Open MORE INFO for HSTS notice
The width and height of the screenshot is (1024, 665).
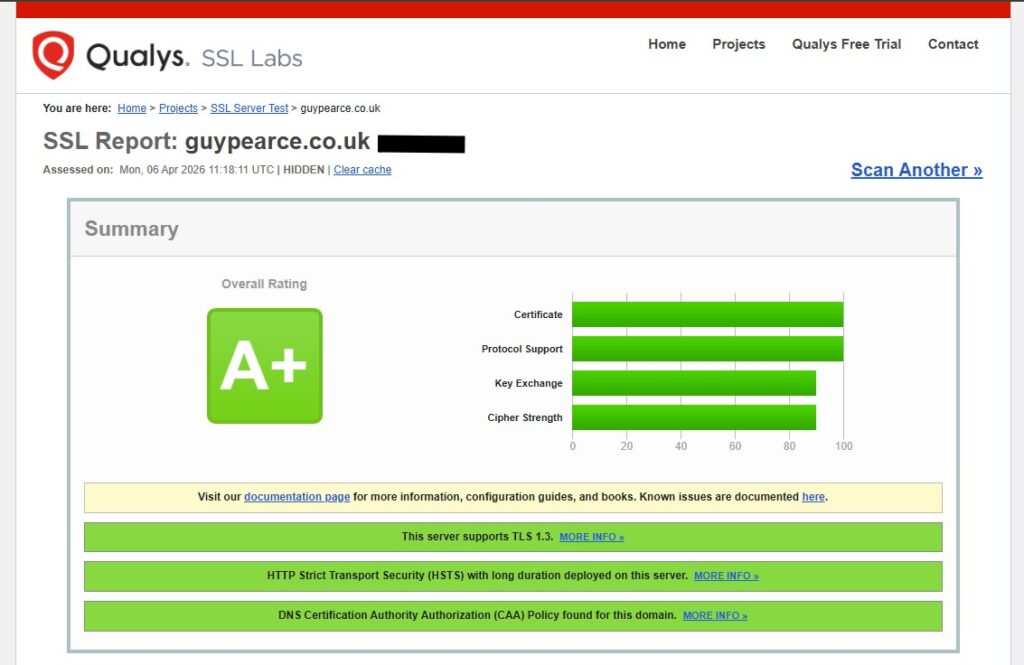726,576
